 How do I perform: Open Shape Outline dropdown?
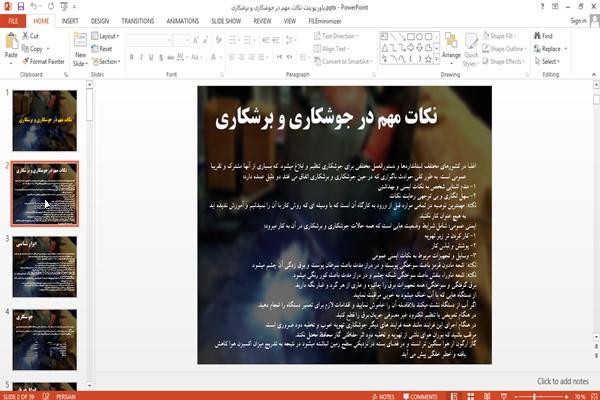tap(504, 49)
